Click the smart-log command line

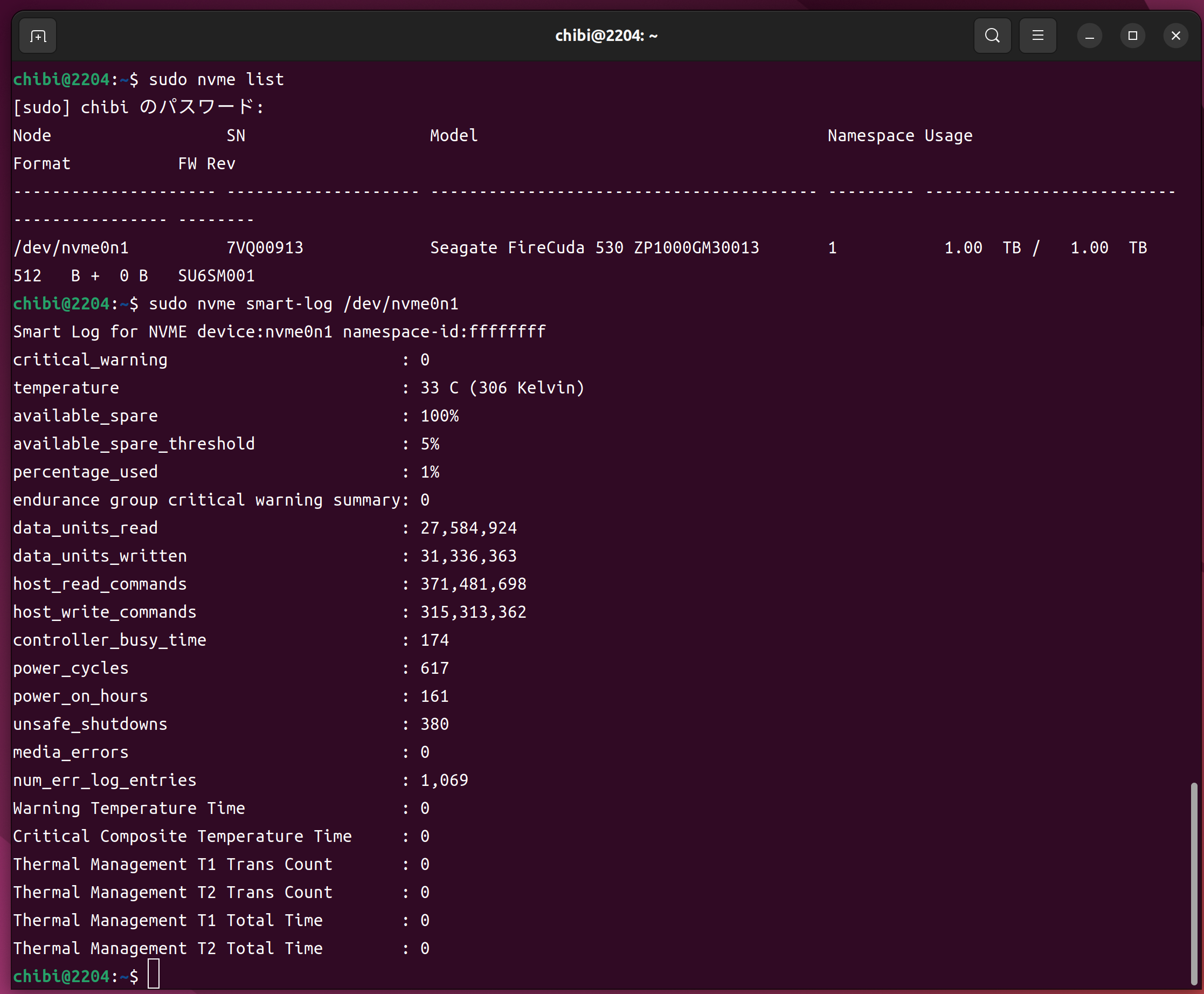[303, 304]
